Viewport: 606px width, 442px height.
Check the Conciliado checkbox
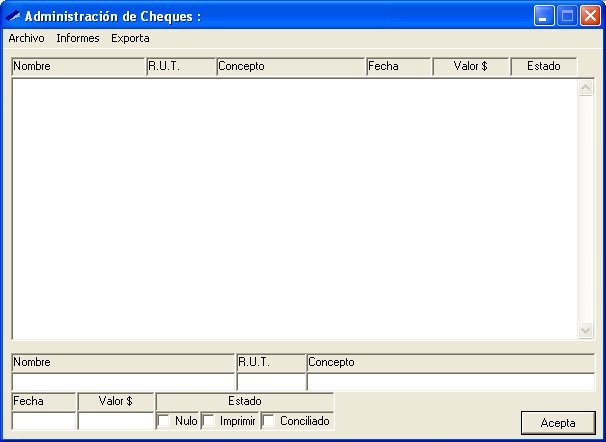269,422
